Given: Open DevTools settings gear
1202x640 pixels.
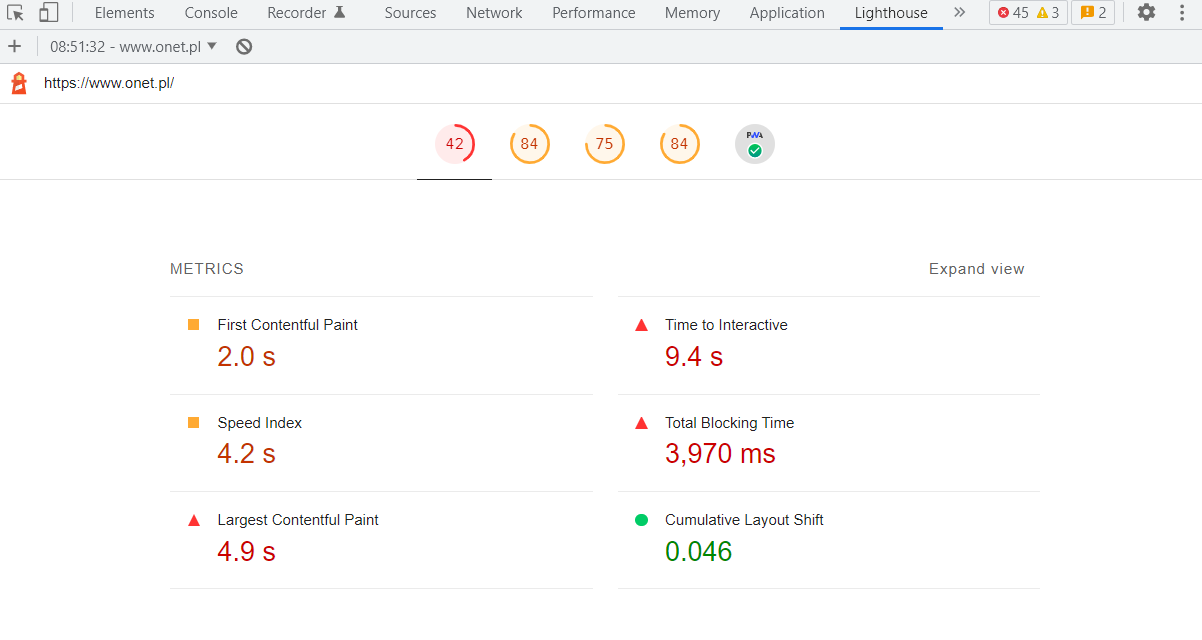Looking at the screenshot, I should click(1146, 13).
